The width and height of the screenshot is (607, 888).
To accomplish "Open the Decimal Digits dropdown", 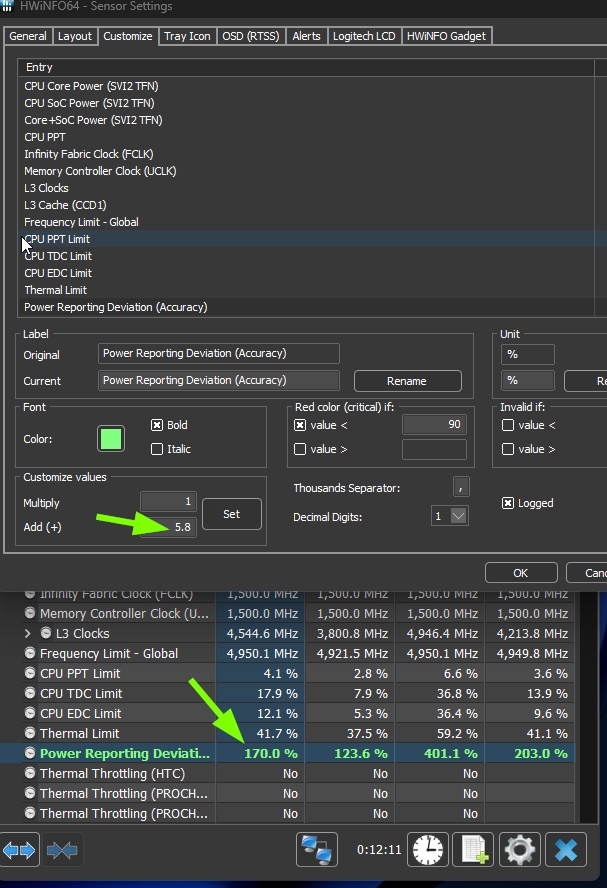I will (459, 516).
